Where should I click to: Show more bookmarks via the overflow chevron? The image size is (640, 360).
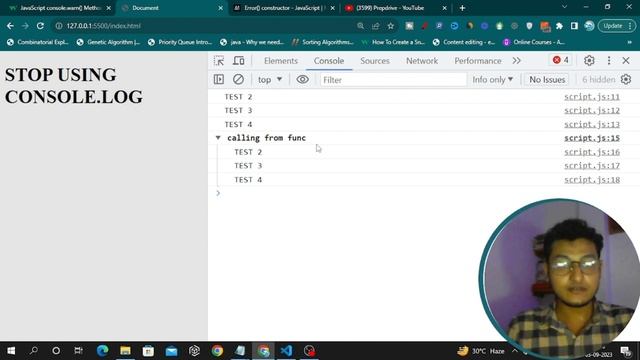click(629, 42)
